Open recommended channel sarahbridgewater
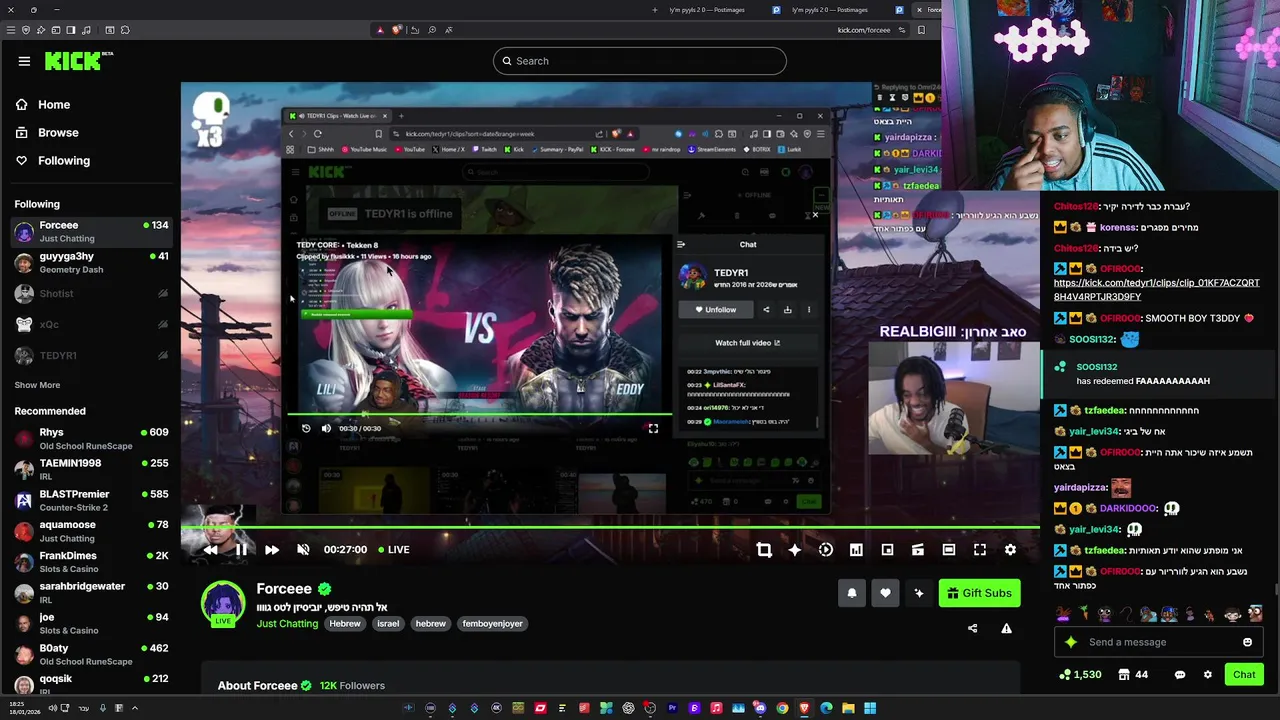The width and height of the screenshot is (1280, 720). [90, 592]
